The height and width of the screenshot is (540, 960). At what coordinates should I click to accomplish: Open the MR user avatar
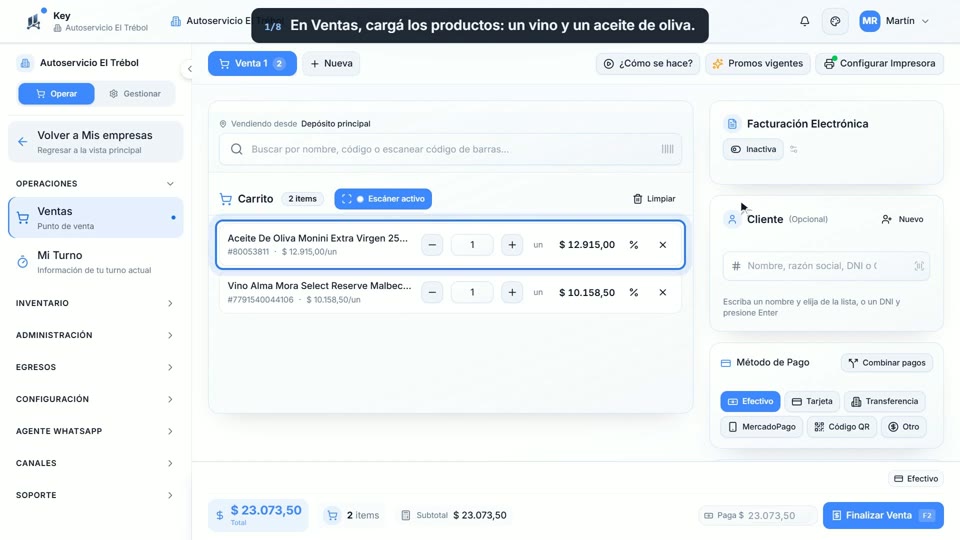coord(869,21)
